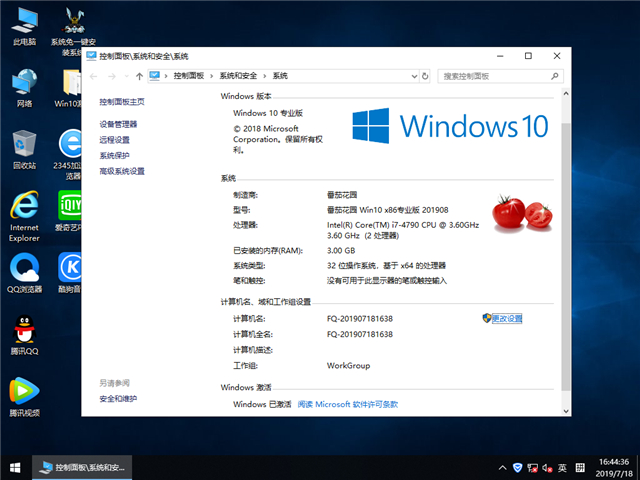The height and width of the screenshot is (480, 640).
Task: Click the 3.00 GB RAM value
Action: pyautogui.click(x=341, y=251)
